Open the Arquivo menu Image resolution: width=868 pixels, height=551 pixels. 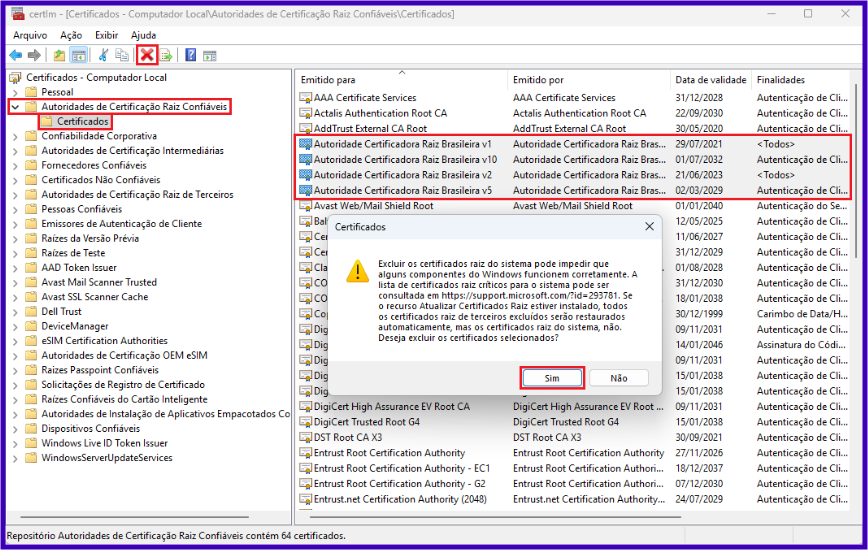point(30,35)
